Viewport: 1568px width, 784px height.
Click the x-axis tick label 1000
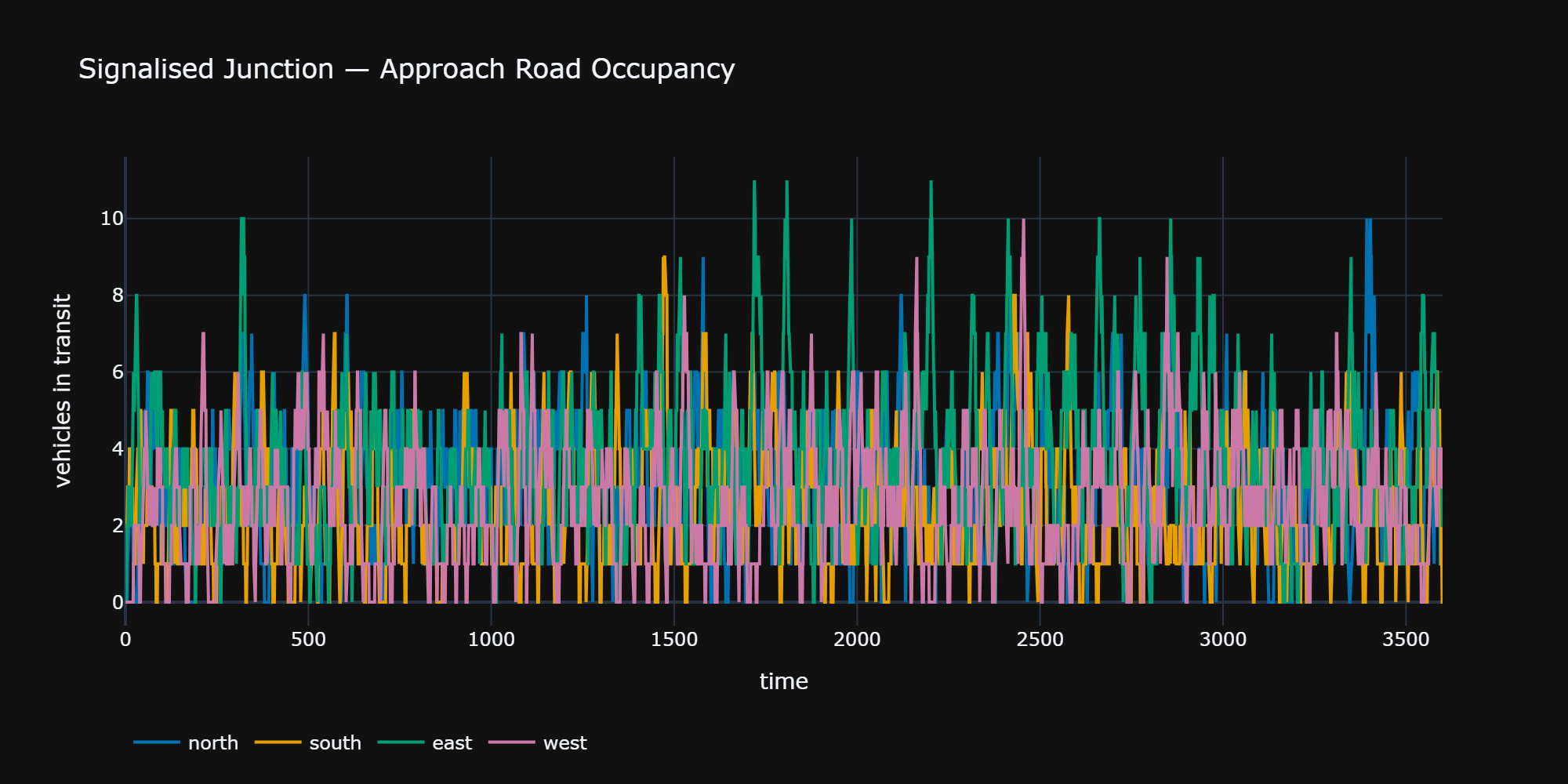click(492, 640)
